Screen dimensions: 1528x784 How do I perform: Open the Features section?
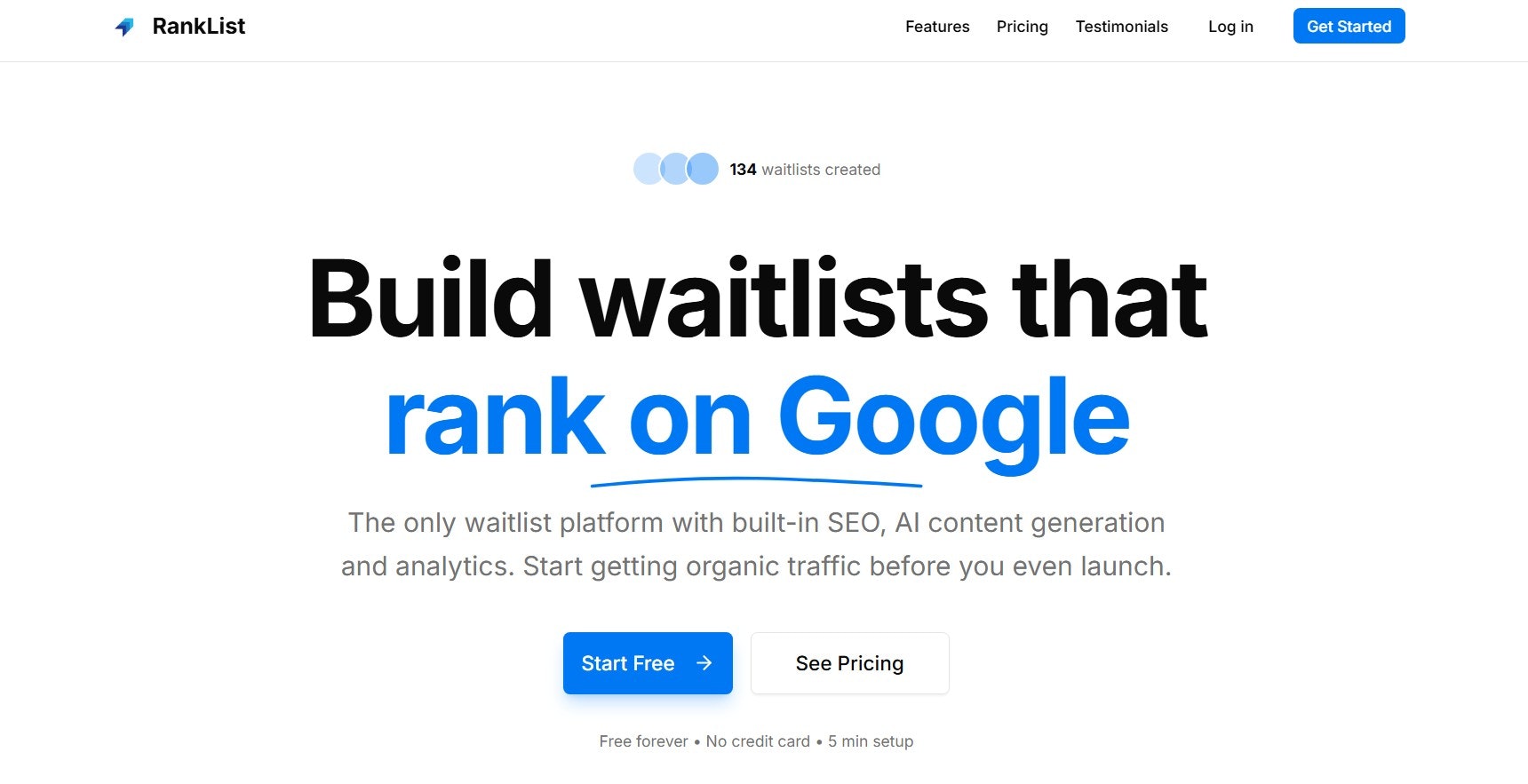pyautogui.click(x=936, y=27)
